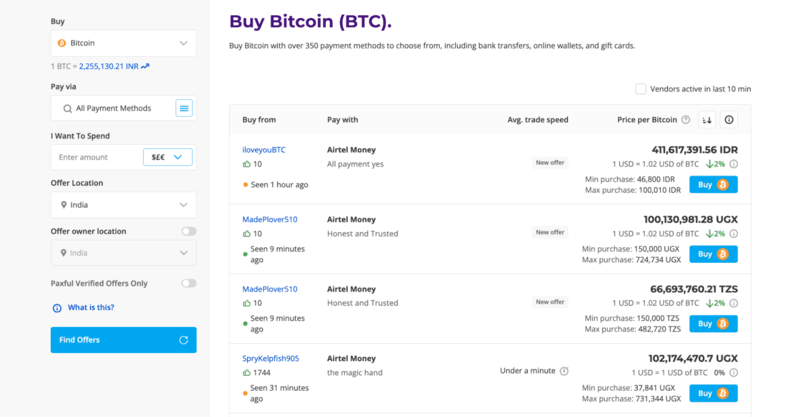Click the 66,693,760.21 TZS price
Viewport: 800px width, 417px height.
point(694,289)
